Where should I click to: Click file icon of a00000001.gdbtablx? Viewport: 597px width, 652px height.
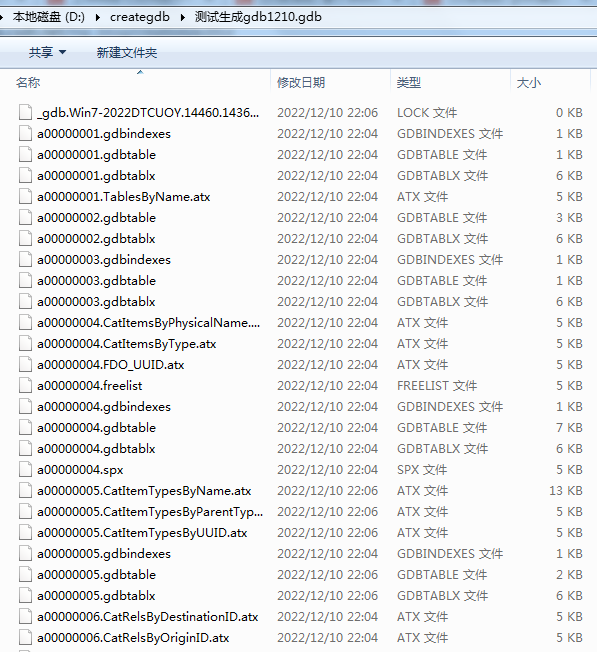point(25,175)
